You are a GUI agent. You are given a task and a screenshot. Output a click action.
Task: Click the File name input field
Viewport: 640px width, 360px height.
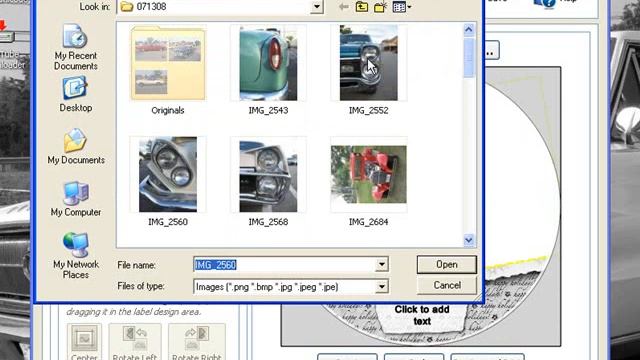click(x=284, y=264)
